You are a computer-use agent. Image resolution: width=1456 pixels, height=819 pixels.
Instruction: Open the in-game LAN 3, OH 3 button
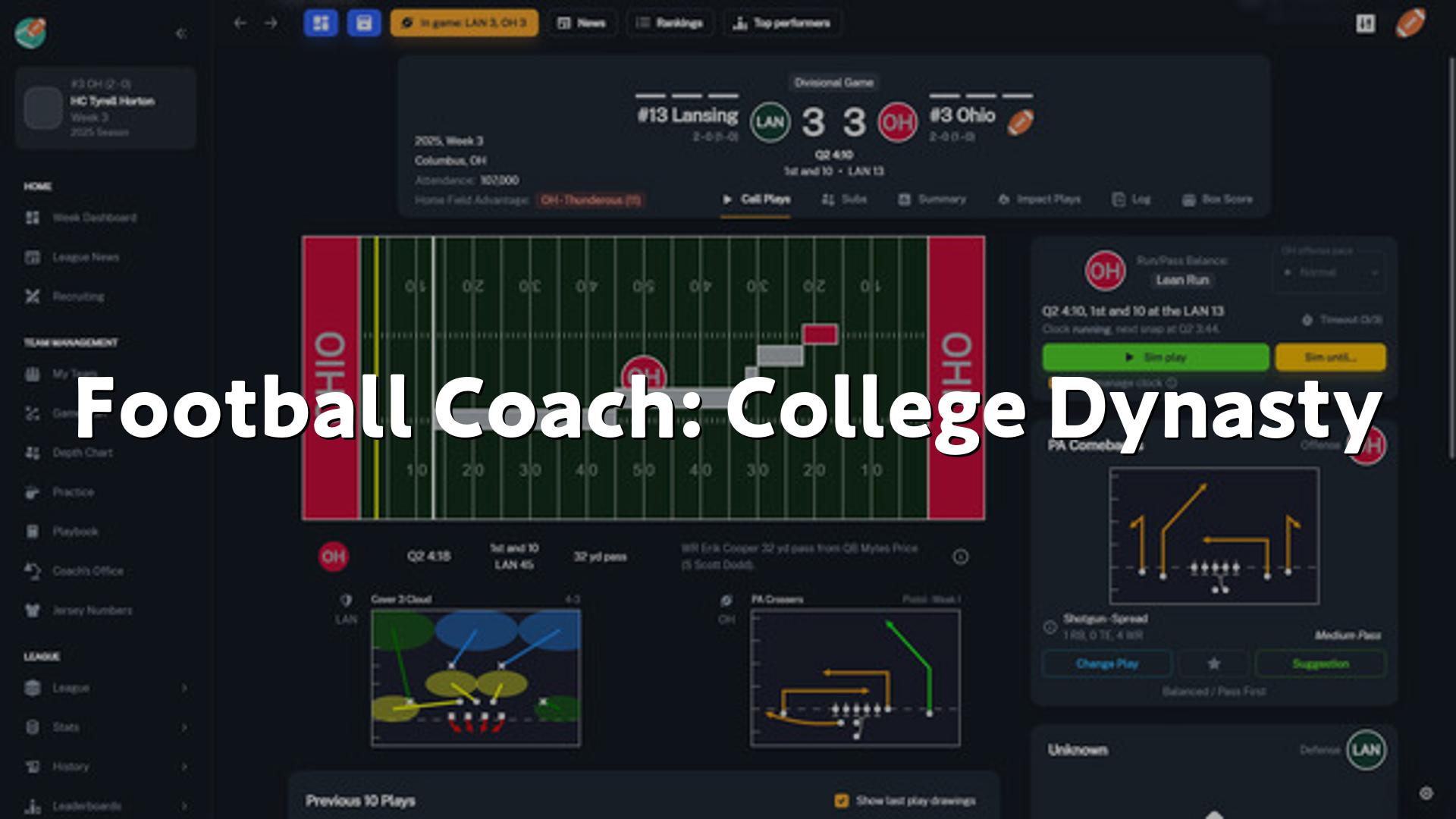coord(464,23)
